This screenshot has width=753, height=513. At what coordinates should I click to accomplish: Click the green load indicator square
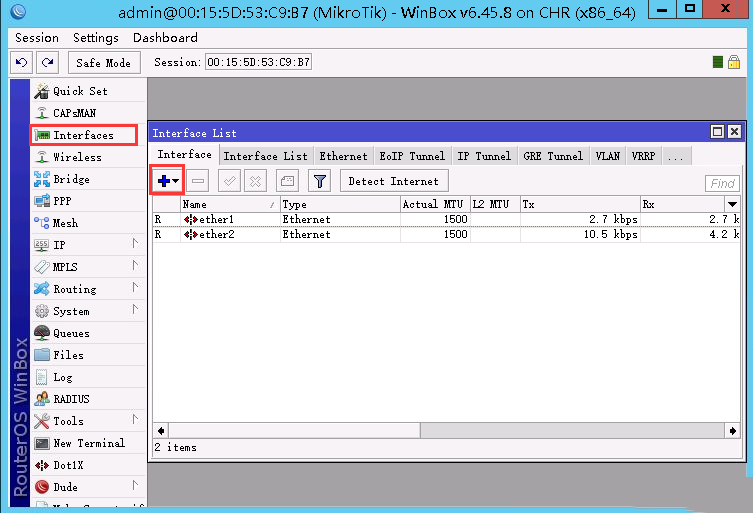718,62
